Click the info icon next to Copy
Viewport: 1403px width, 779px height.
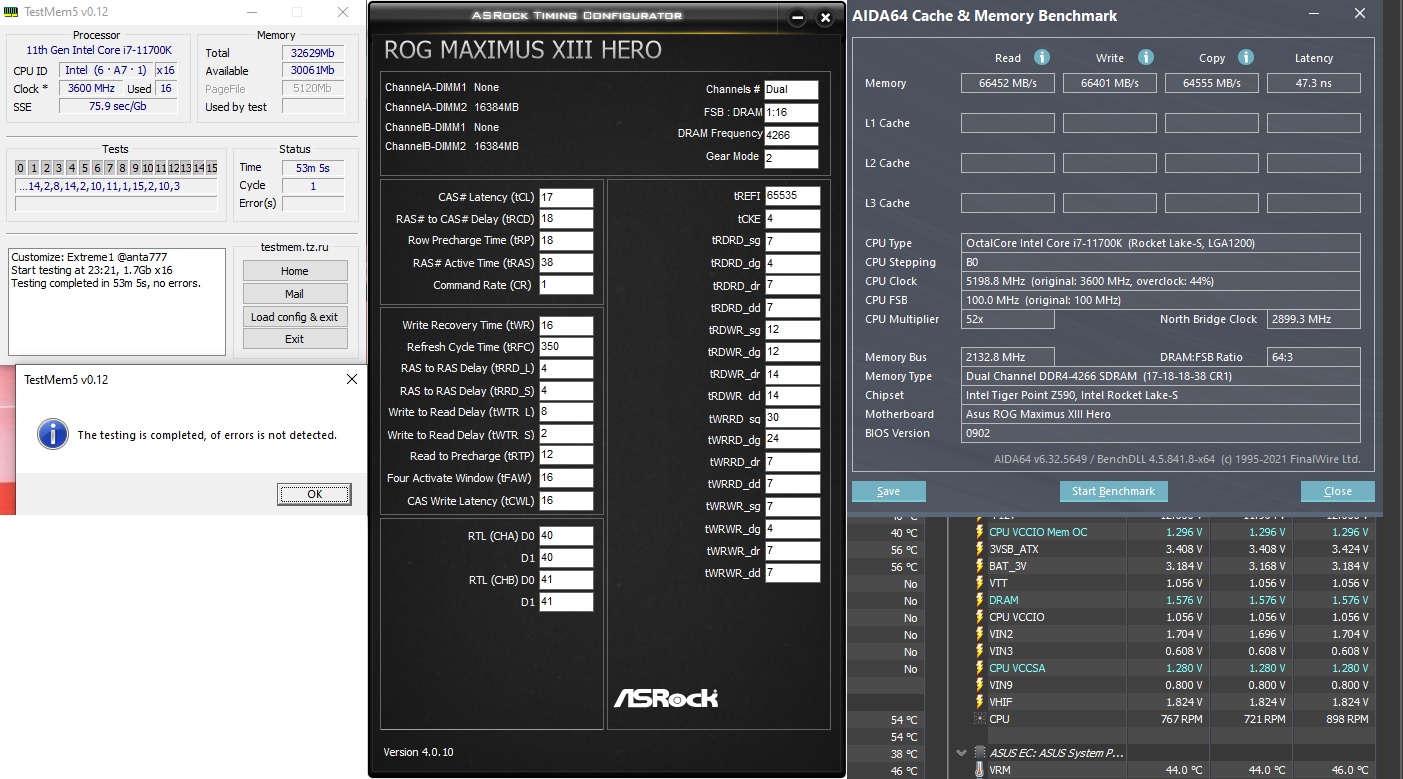[x=1246, y=58]
